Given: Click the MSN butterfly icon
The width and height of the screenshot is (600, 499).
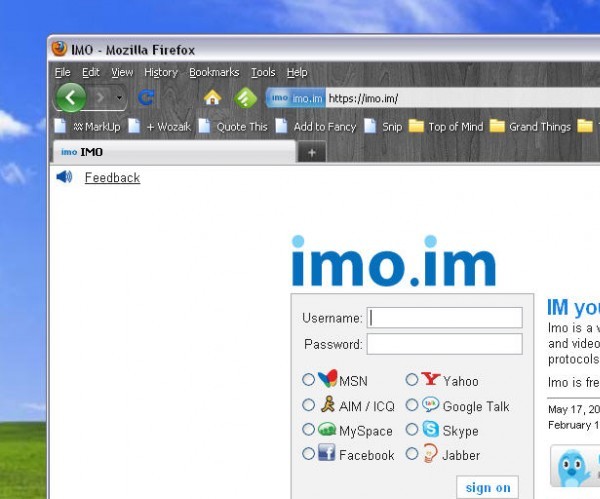Looking at the screenshot, I should (328, 378).
